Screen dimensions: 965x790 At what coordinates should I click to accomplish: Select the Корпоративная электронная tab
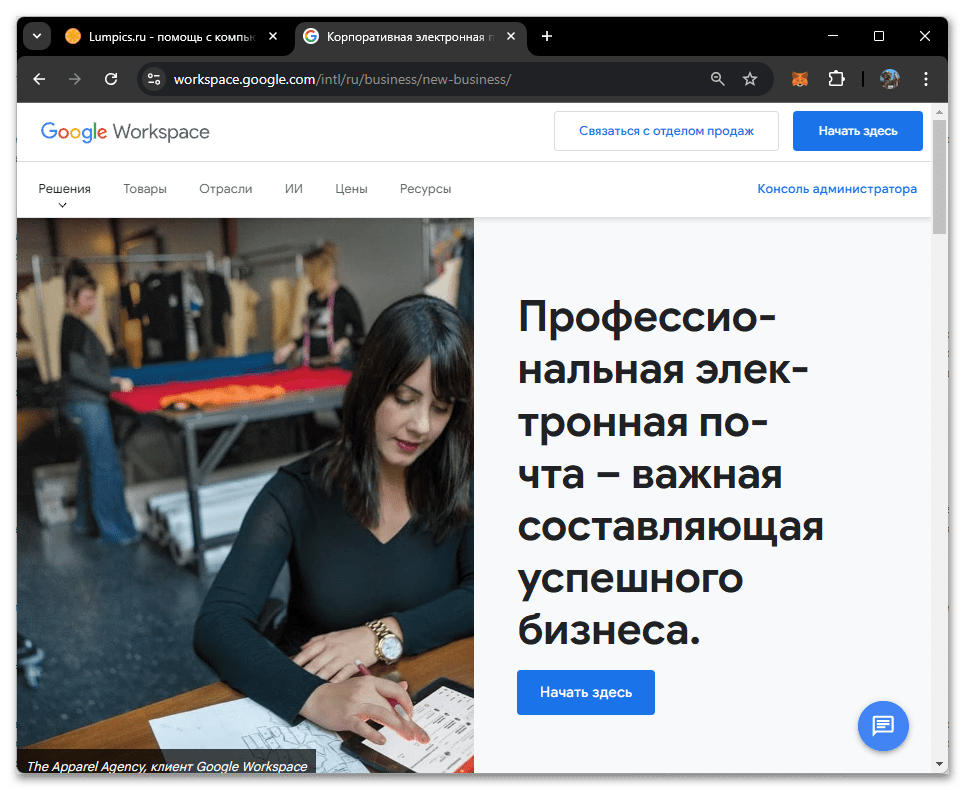point(409,37)
